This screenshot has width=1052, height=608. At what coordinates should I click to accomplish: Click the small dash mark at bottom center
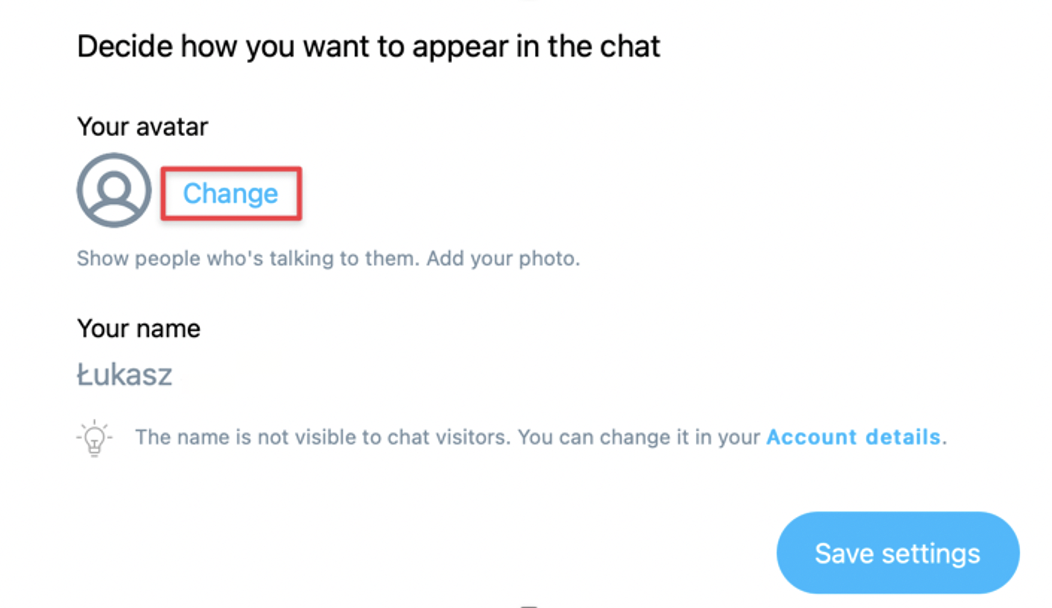coord(529,606)
